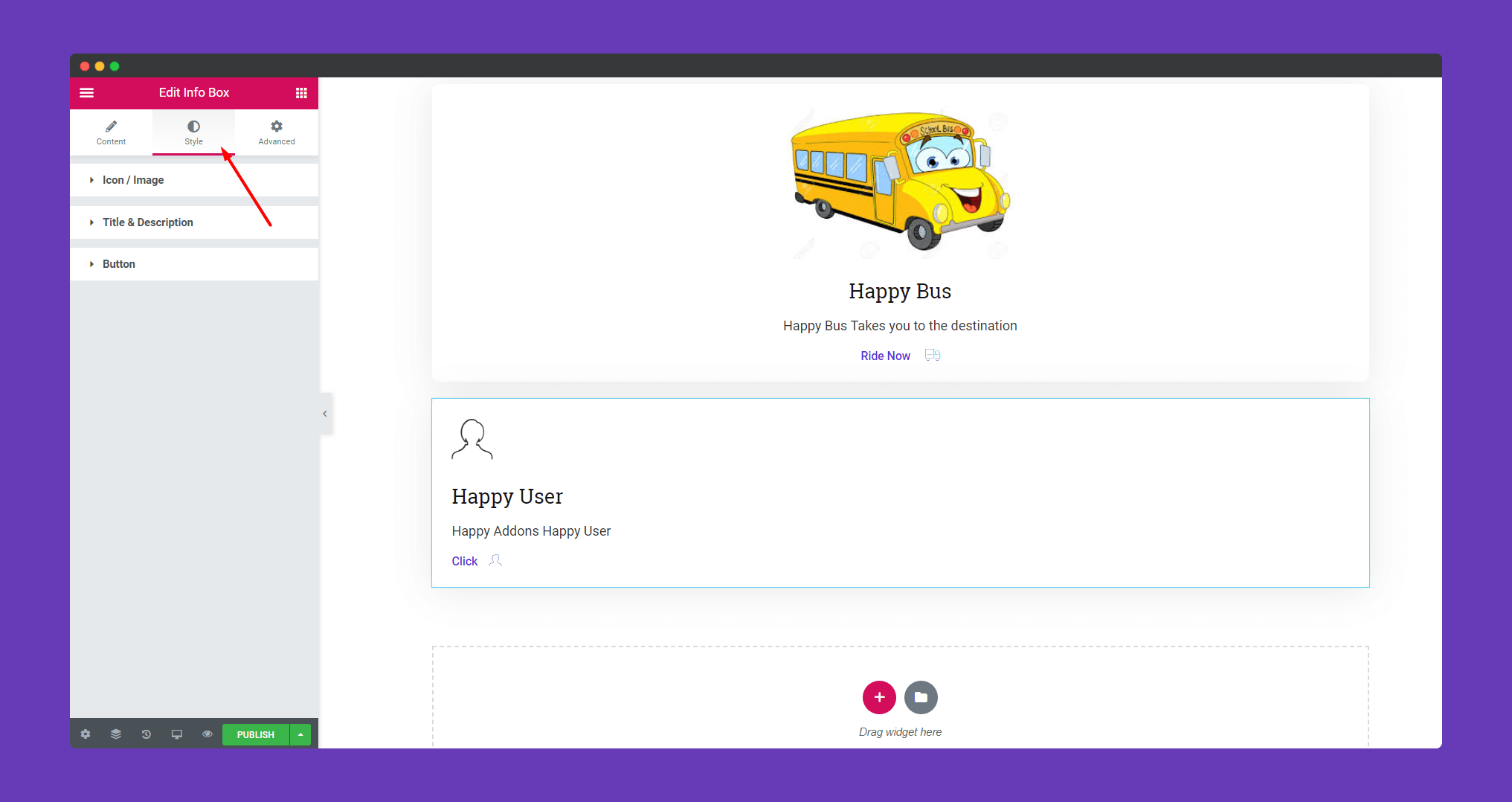Open page settings gear in the bottom bar

(86, 734)
